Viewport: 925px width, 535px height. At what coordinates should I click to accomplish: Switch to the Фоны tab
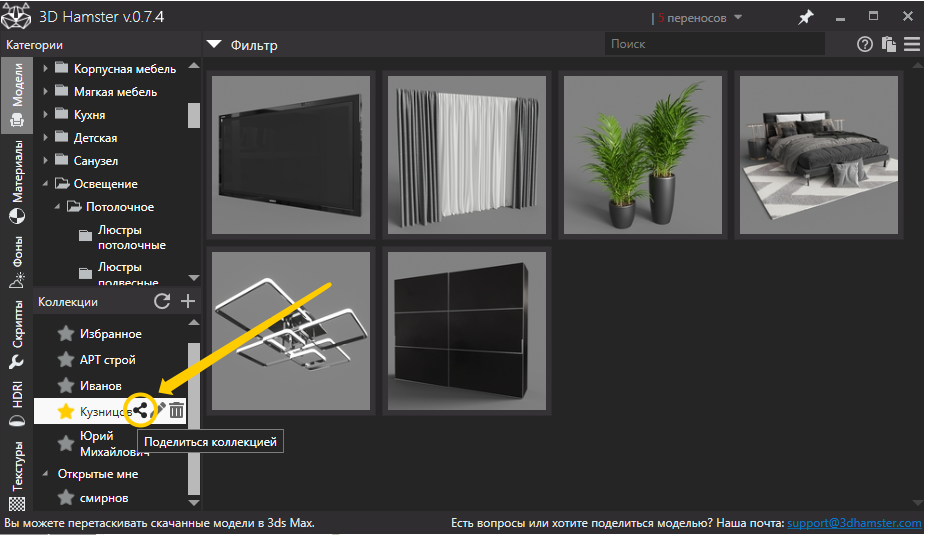[17, 261]
